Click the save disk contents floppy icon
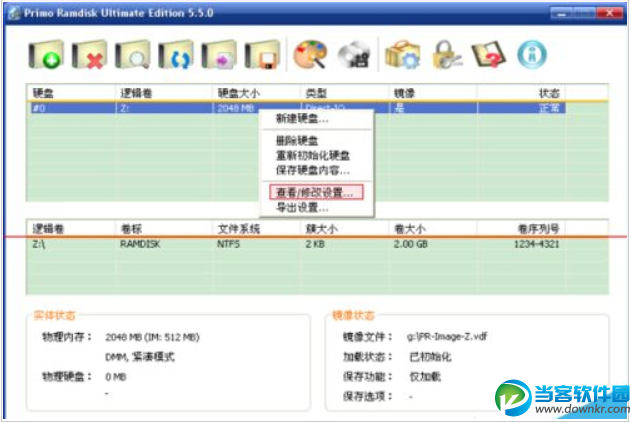 tap(262, 54)
